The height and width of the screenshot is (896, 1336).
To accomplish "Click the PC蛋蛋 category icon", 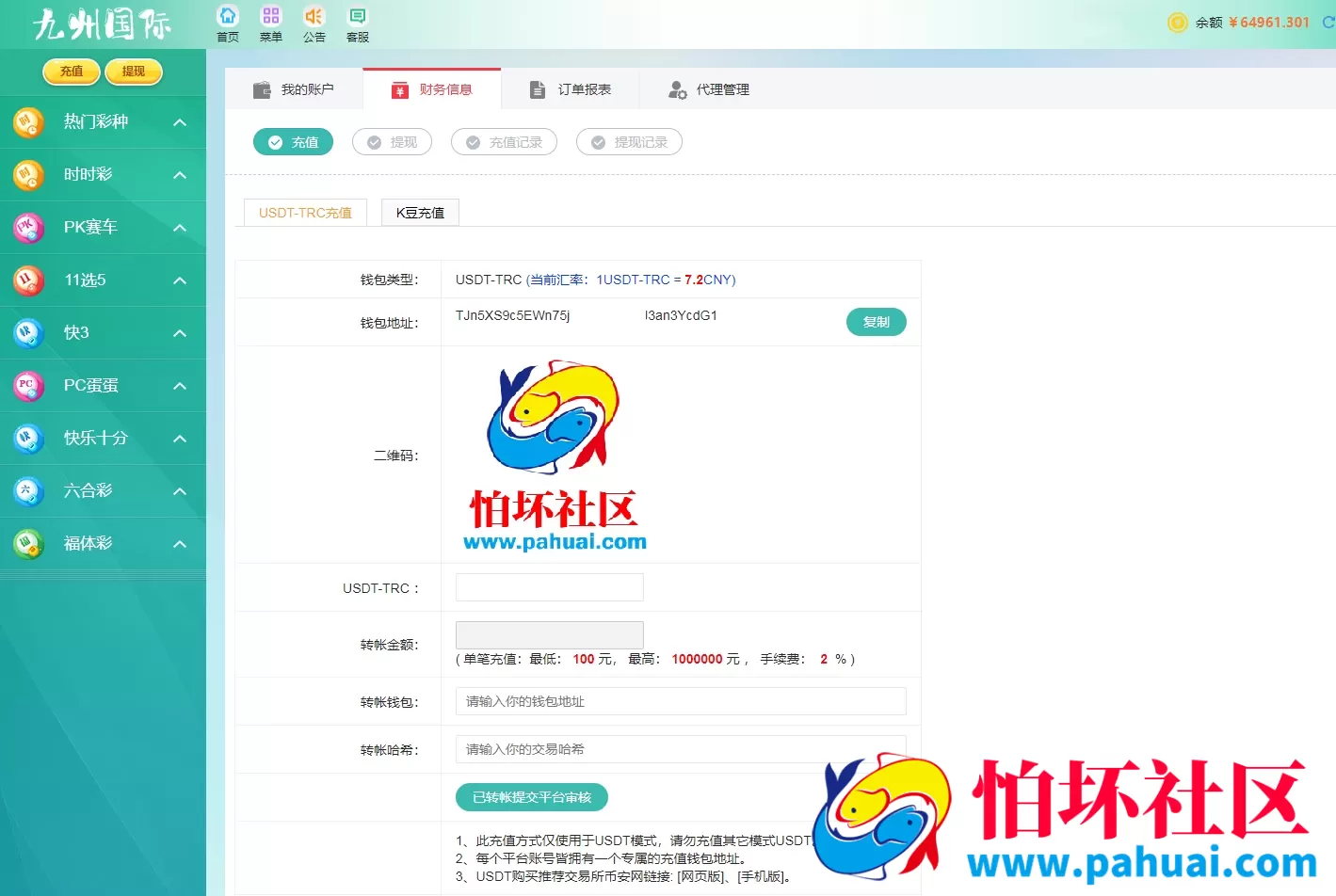I will [28, 386].
